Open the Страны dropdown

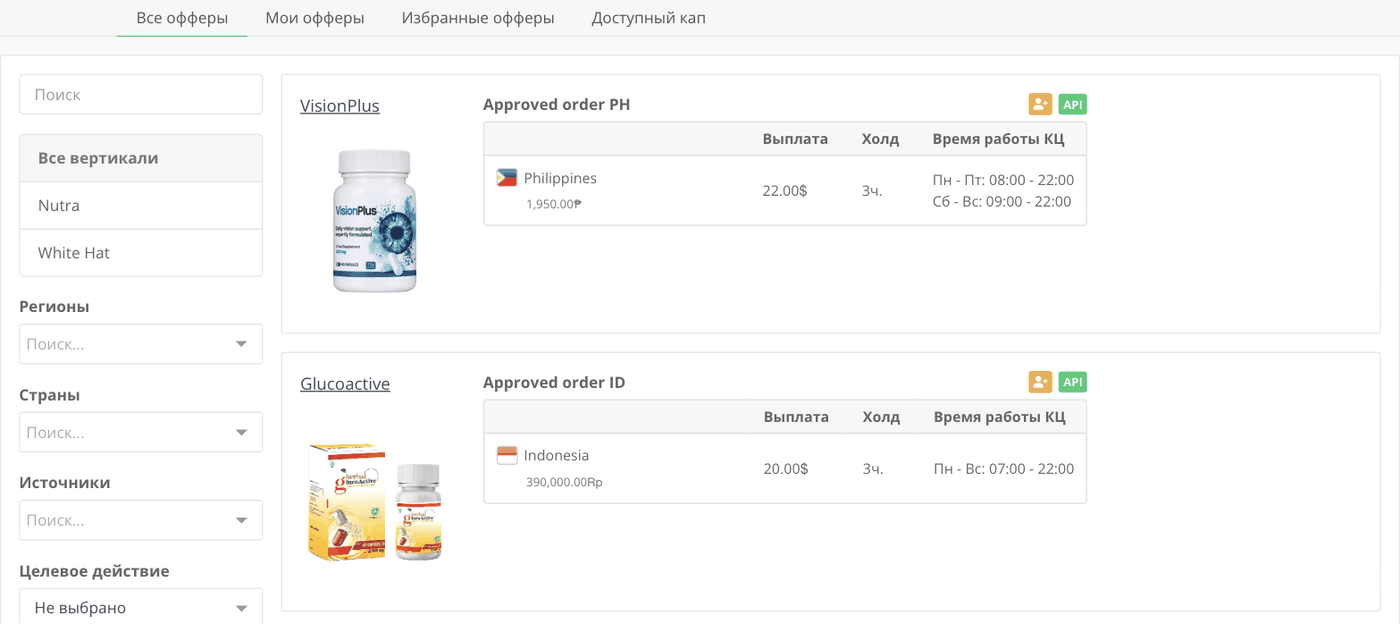141,432
